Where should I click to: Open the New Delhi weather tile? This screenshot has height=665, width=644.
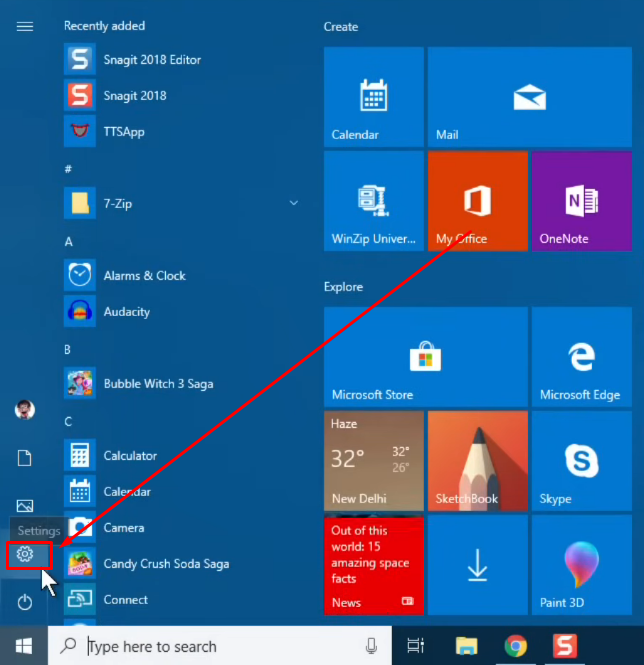[374, 461]
